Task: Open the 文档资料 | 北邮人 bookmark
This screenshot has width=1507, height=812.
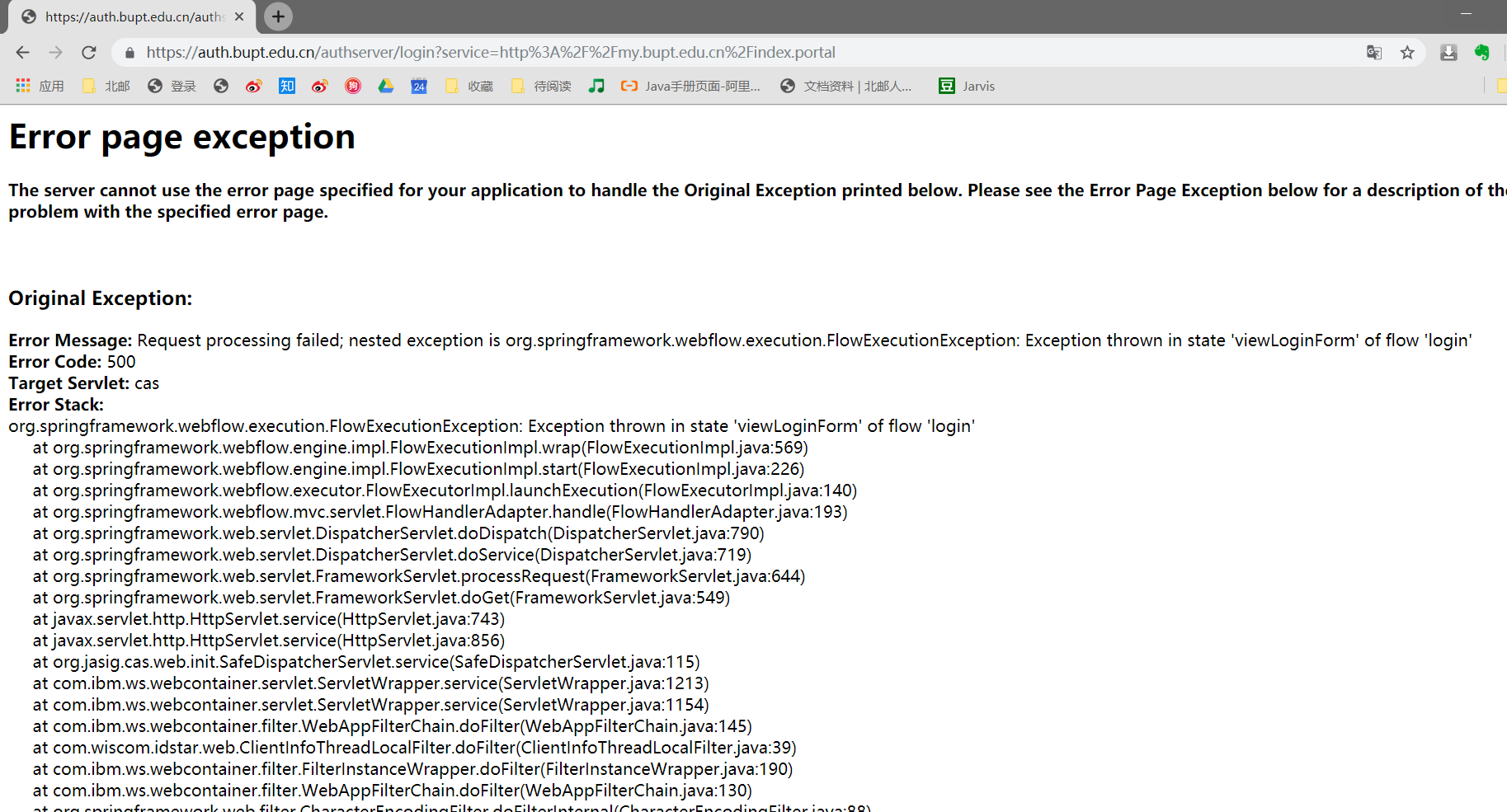Action: click(x=846, y=86)
